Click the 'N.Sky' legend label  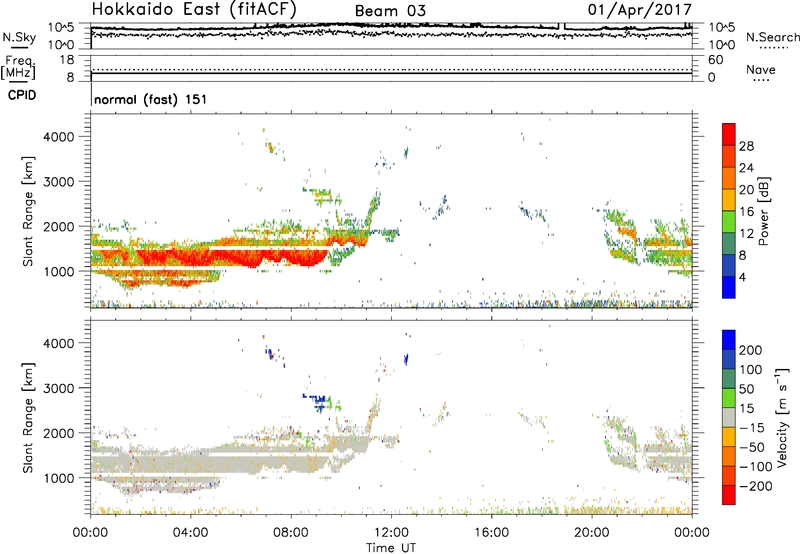click(19, 37)
